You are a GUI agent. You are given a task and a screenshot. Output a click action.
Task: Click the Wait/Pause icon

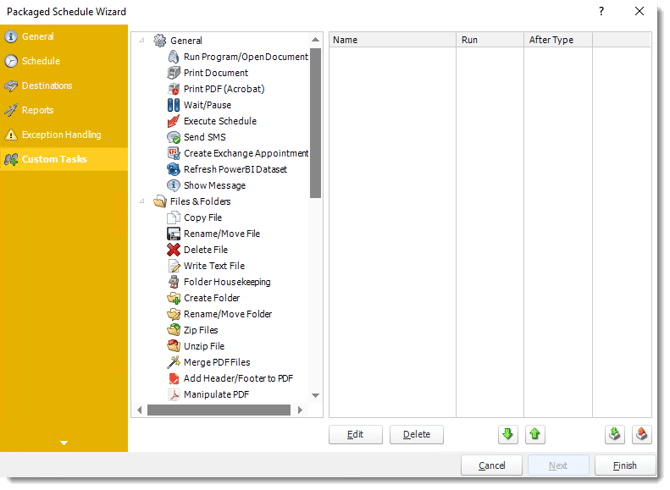click(x=173, y=105)
